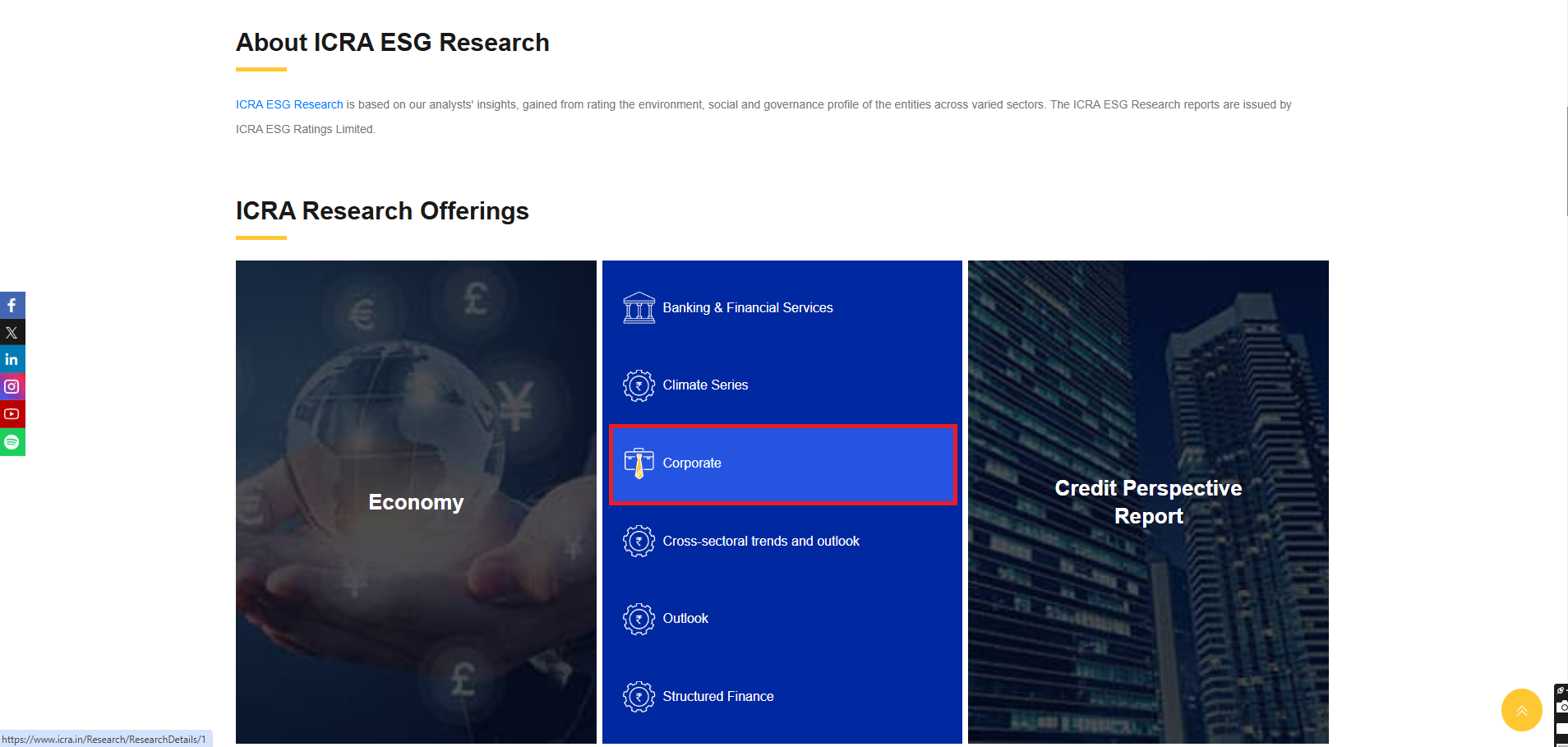Choose the Outlook research option

685,618
